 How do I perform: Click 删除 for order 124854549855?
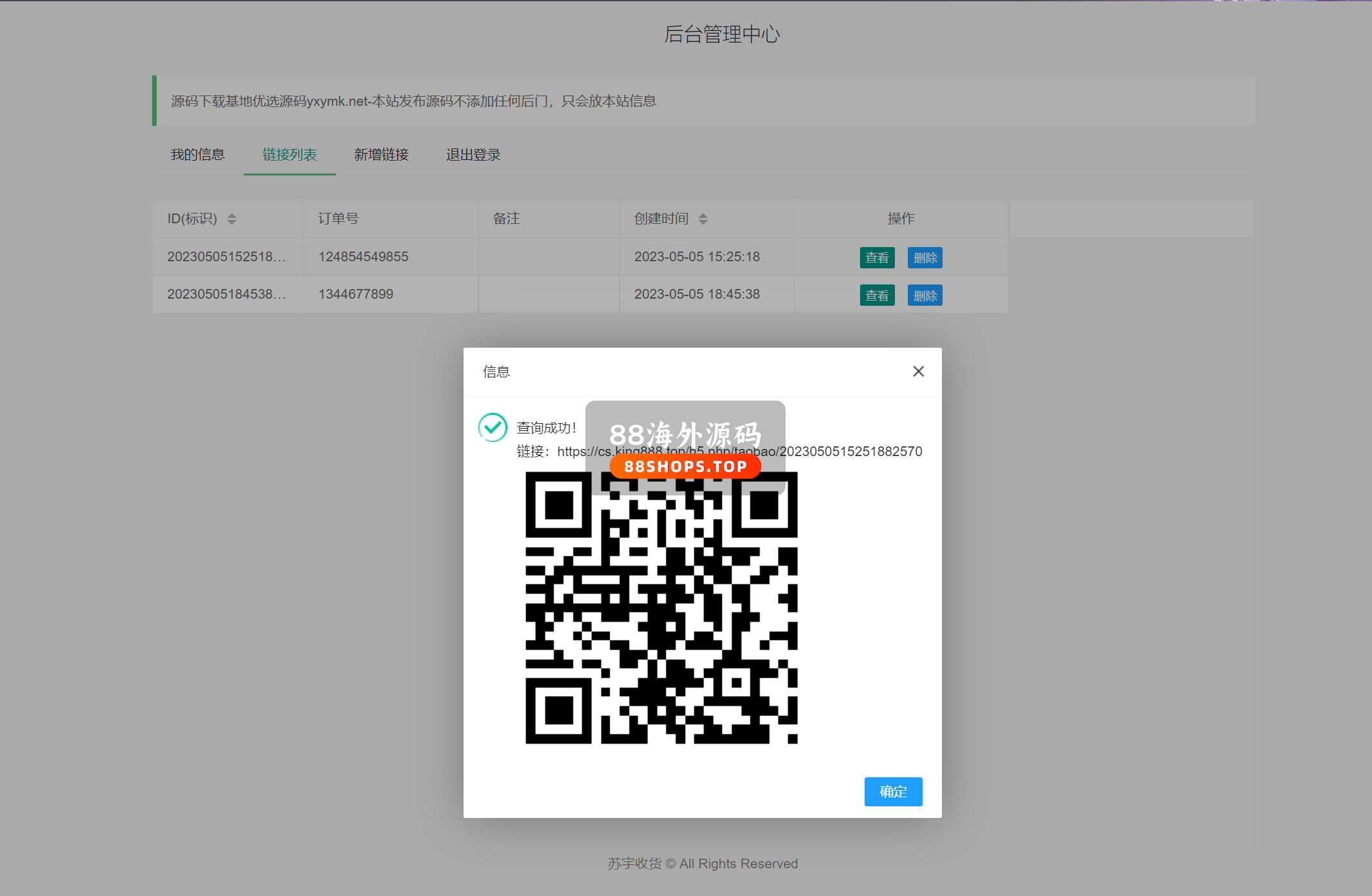[x=925, y=257]
